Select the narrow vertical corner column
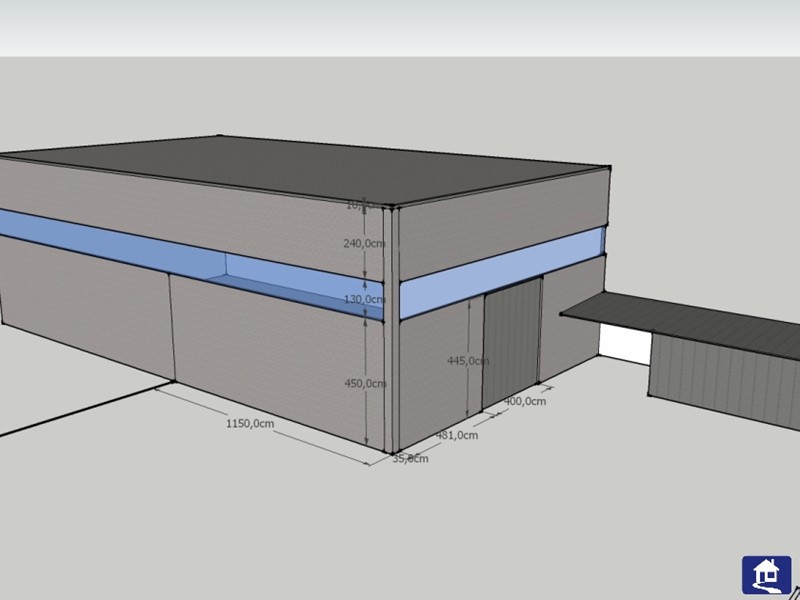This screenshot has height=600, width=800. [x=395, y=330]
